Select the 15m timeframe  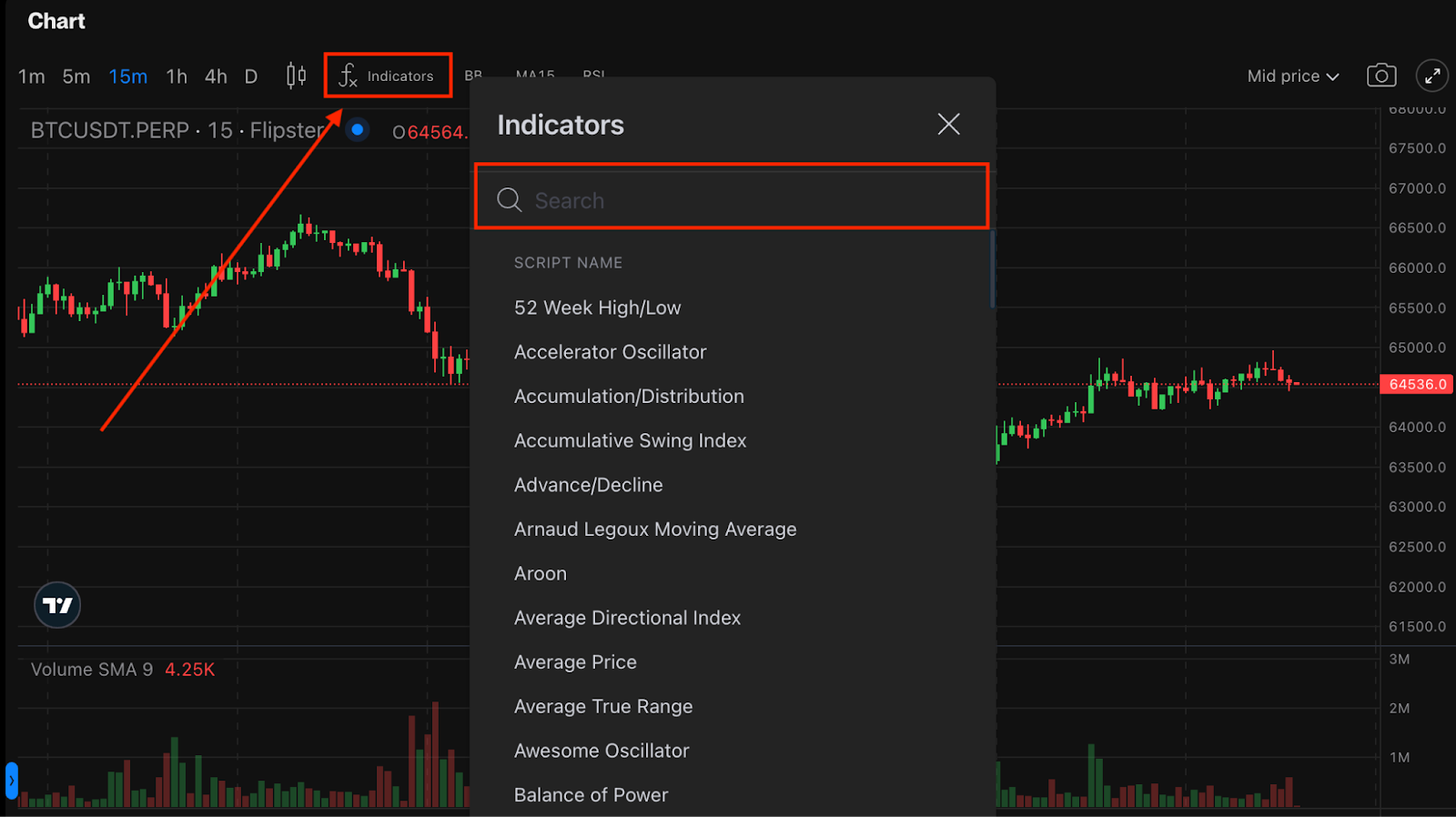tap(128, 76)
